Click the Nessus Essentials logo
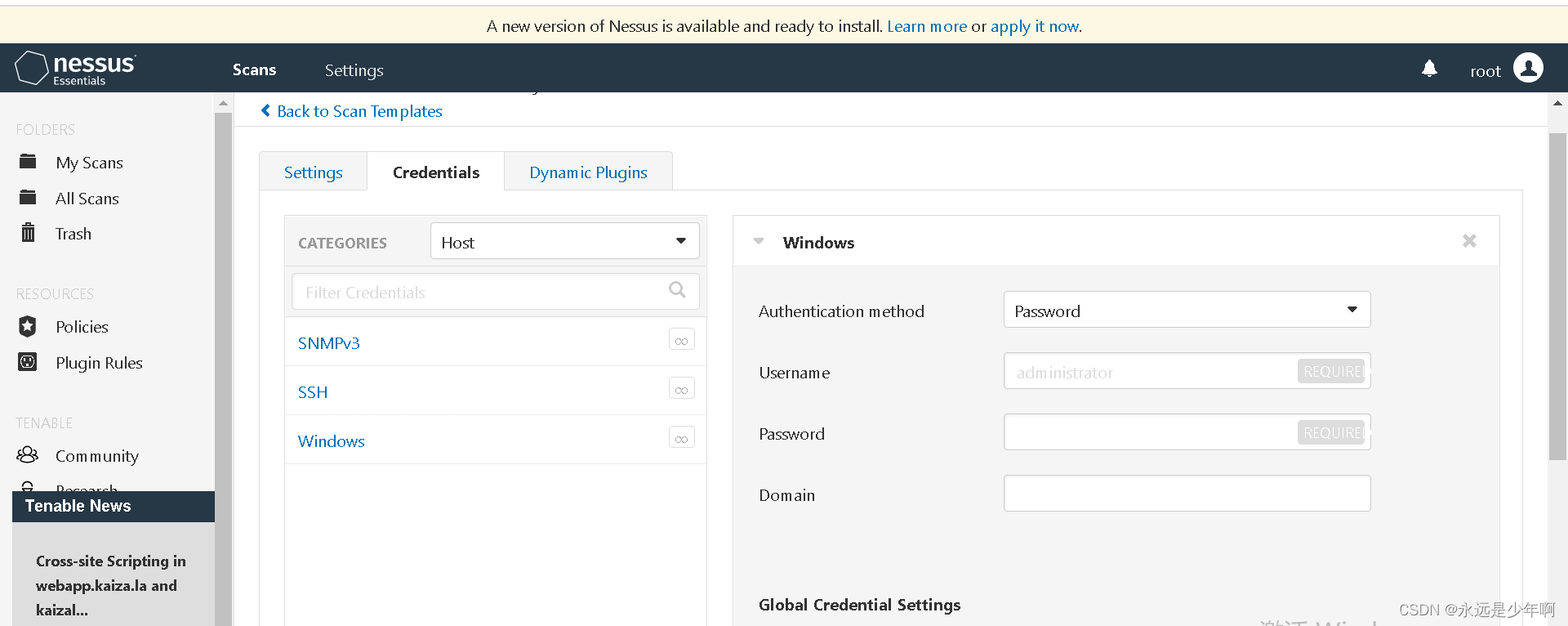This screenshot has width=1568, height=626. point(75,68)
